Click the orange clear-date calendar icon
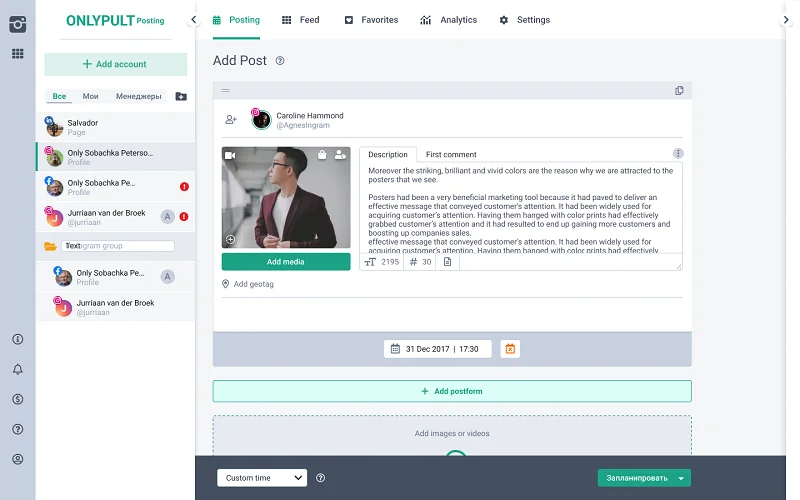Image resolution: width=800 pixels, height=500 pixels. point(510,349)
